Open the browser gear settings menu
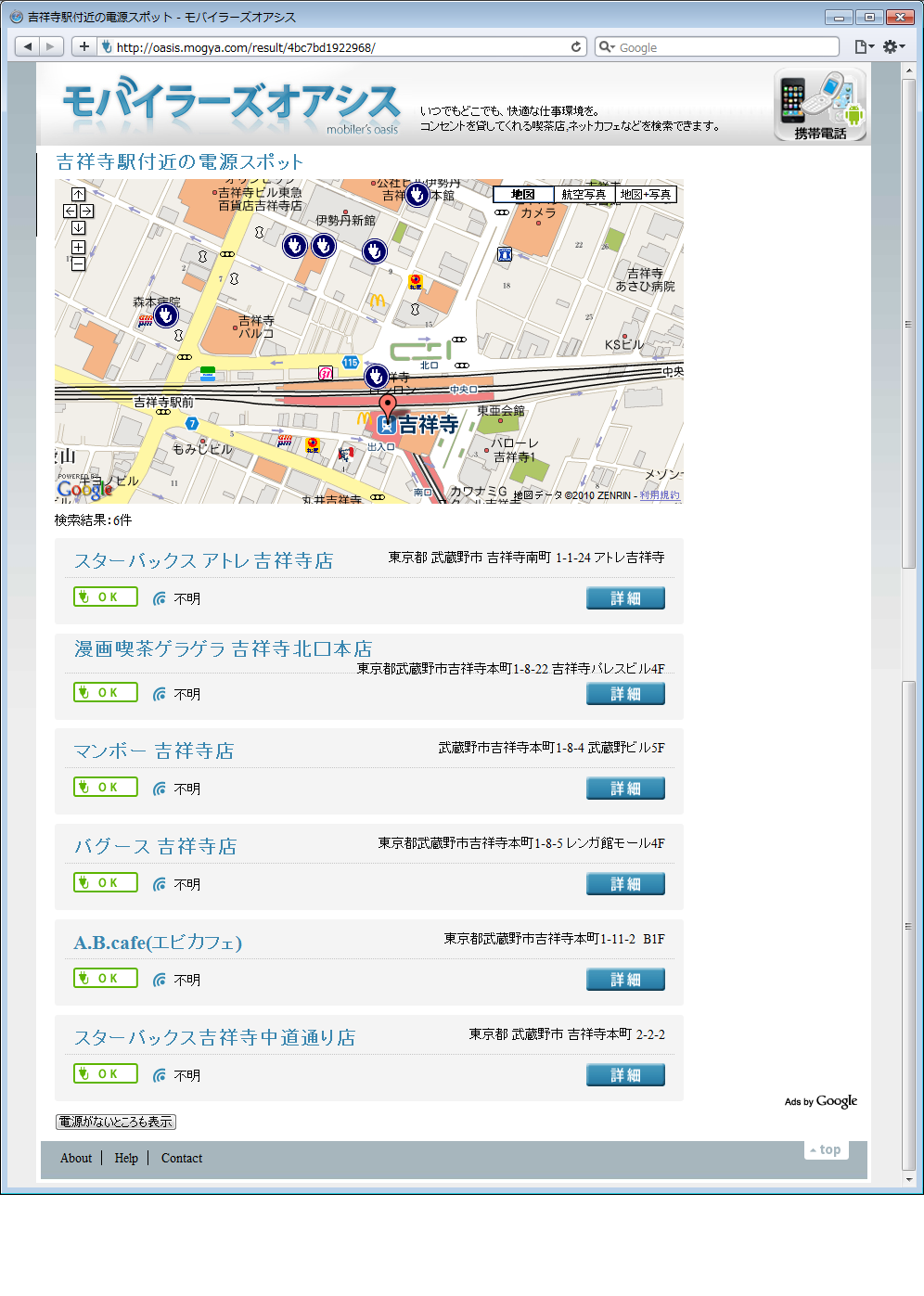Image resolution: width=924 pixels, height=1296 pixels. tap(893, 46)
